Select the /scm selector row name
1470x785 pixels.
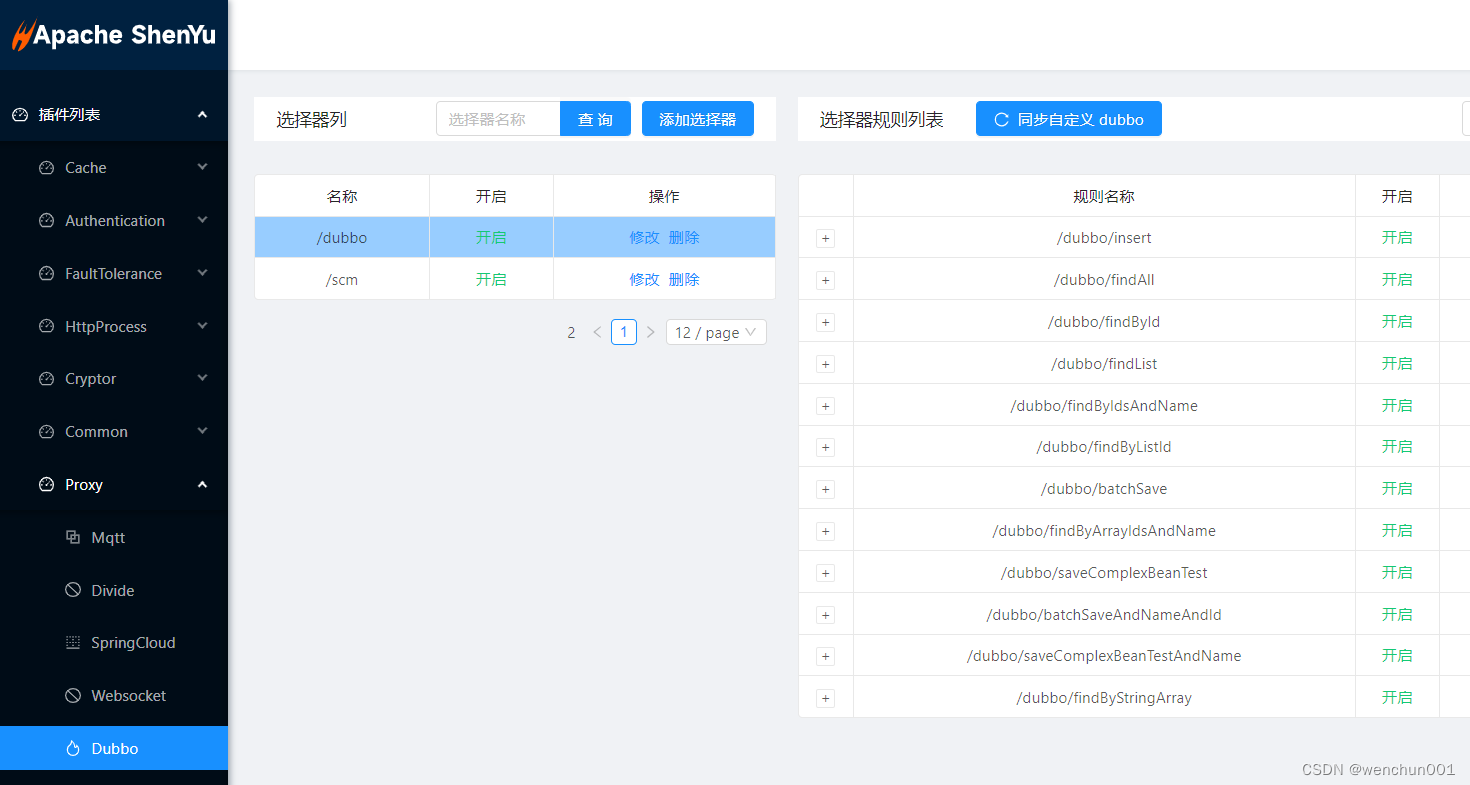(x=342, y=280)
